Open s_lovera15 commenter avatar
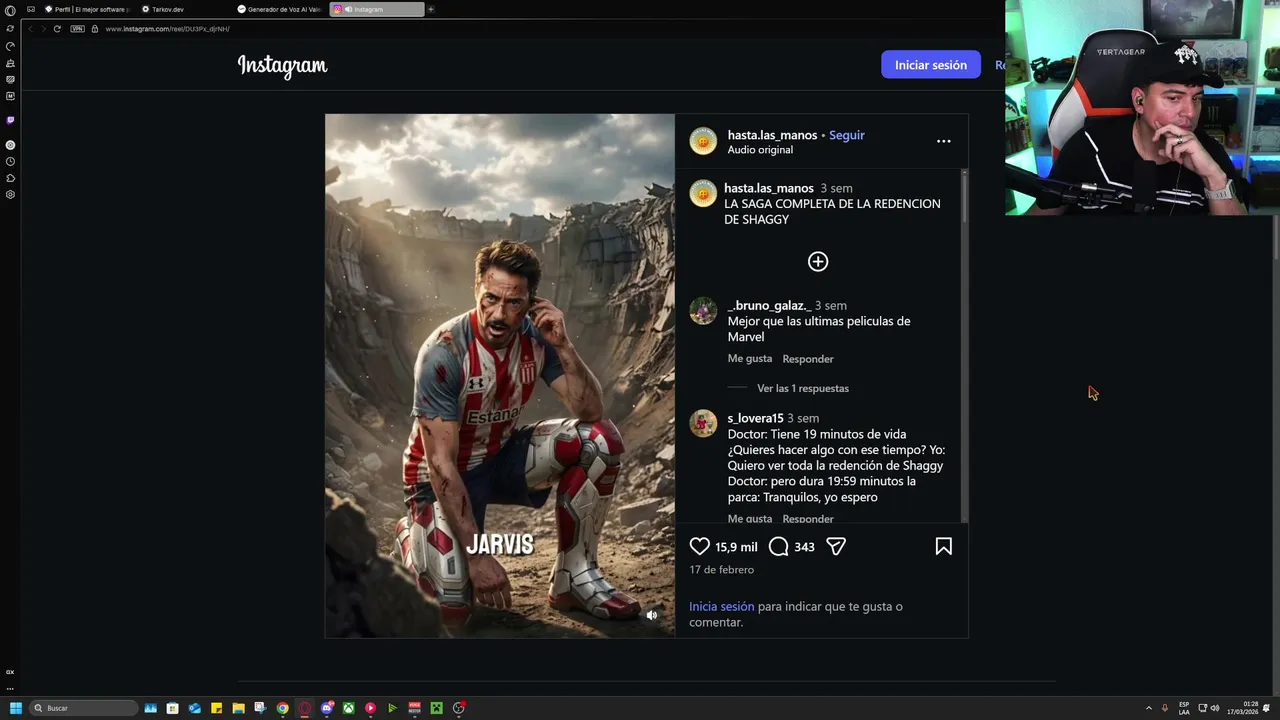Screen dimensions: 1280x720 (x=703, y=423)
